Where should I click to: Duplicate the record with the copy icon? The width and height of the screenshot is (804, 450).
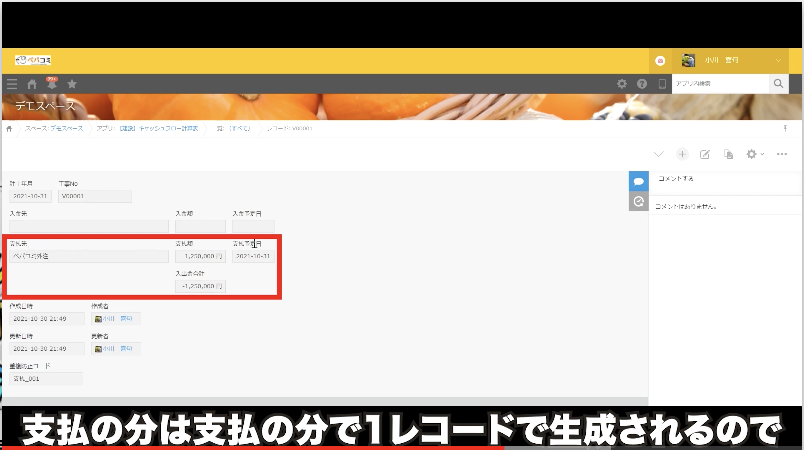tap(728, 154)
